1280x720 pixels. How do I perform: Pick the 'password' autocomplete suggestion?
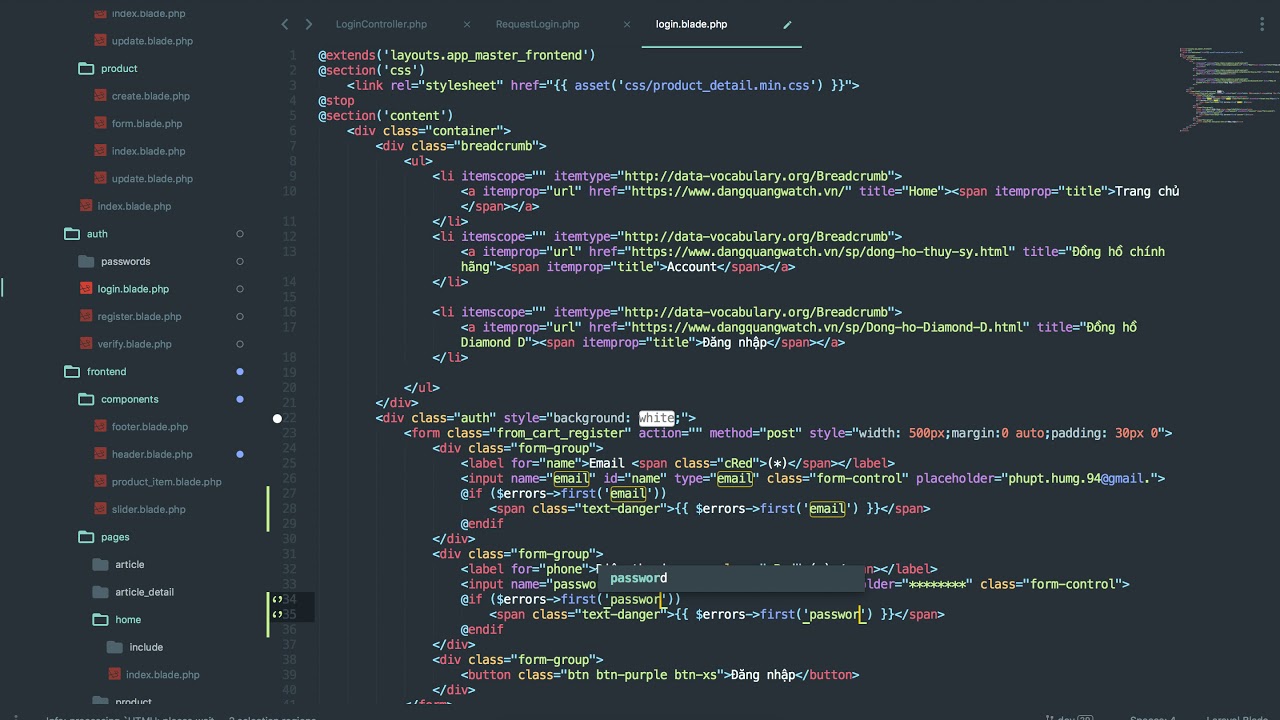(x=730, y=578)
